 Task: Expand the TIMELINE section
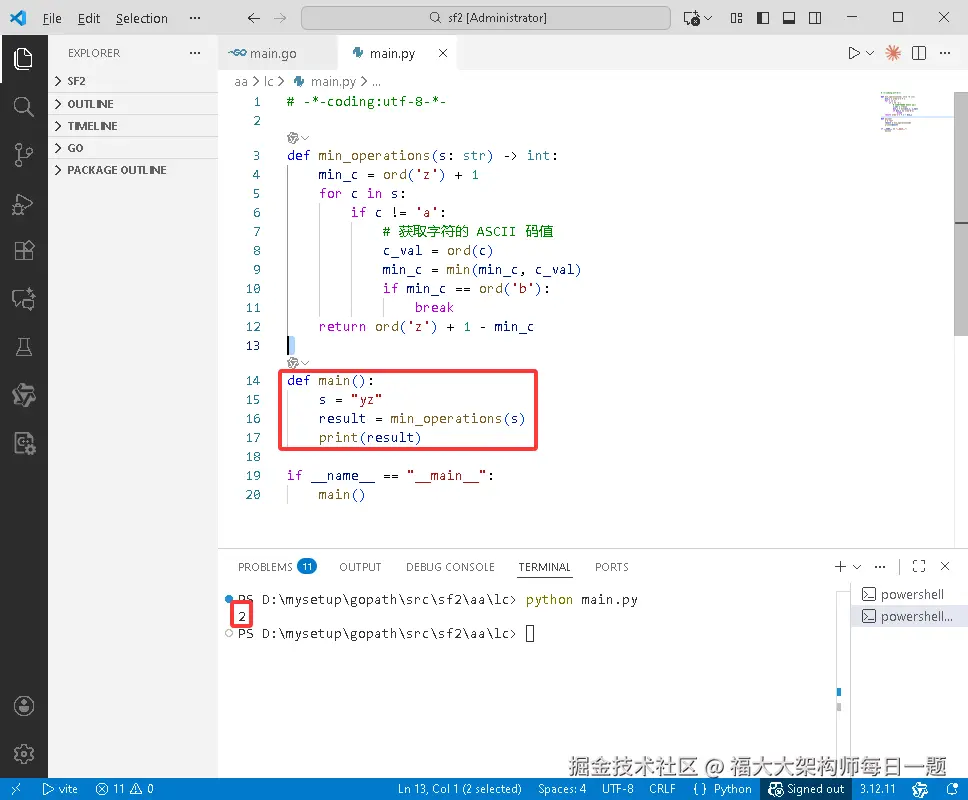(x=133, y=126)
